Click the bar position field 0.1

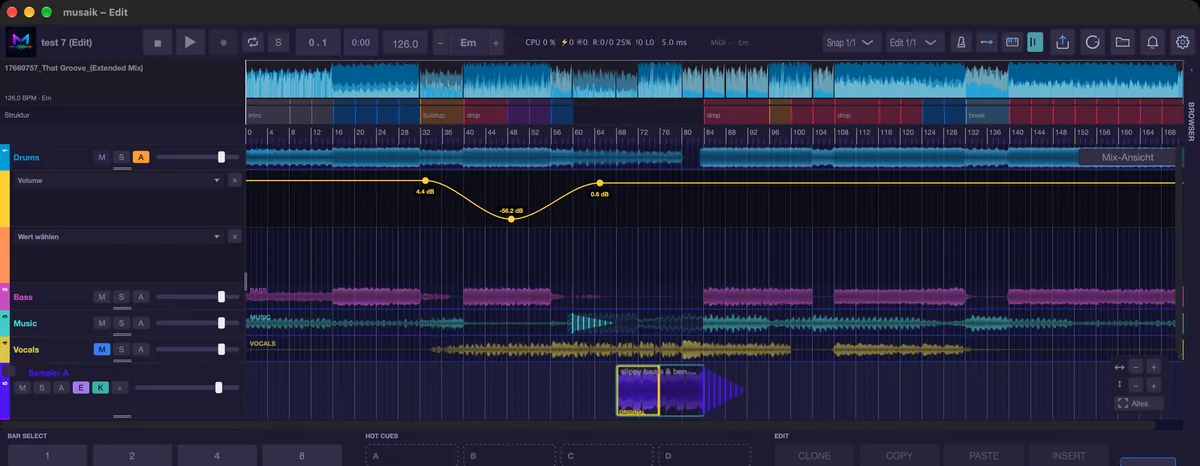(x=319, y=43)
